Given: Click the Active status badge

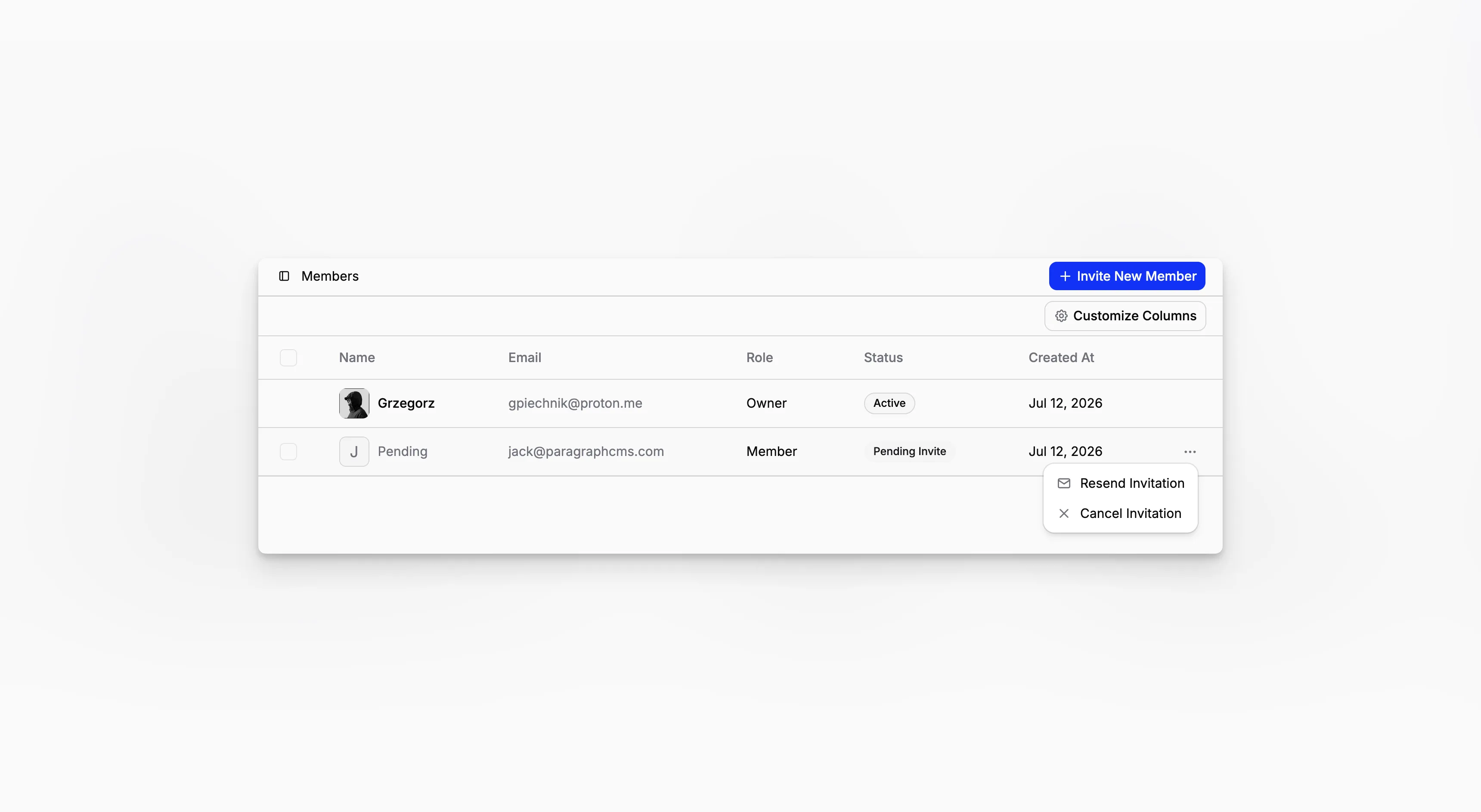Looking at the screenshot, I should pyautogui.click(x=889, y=403).
